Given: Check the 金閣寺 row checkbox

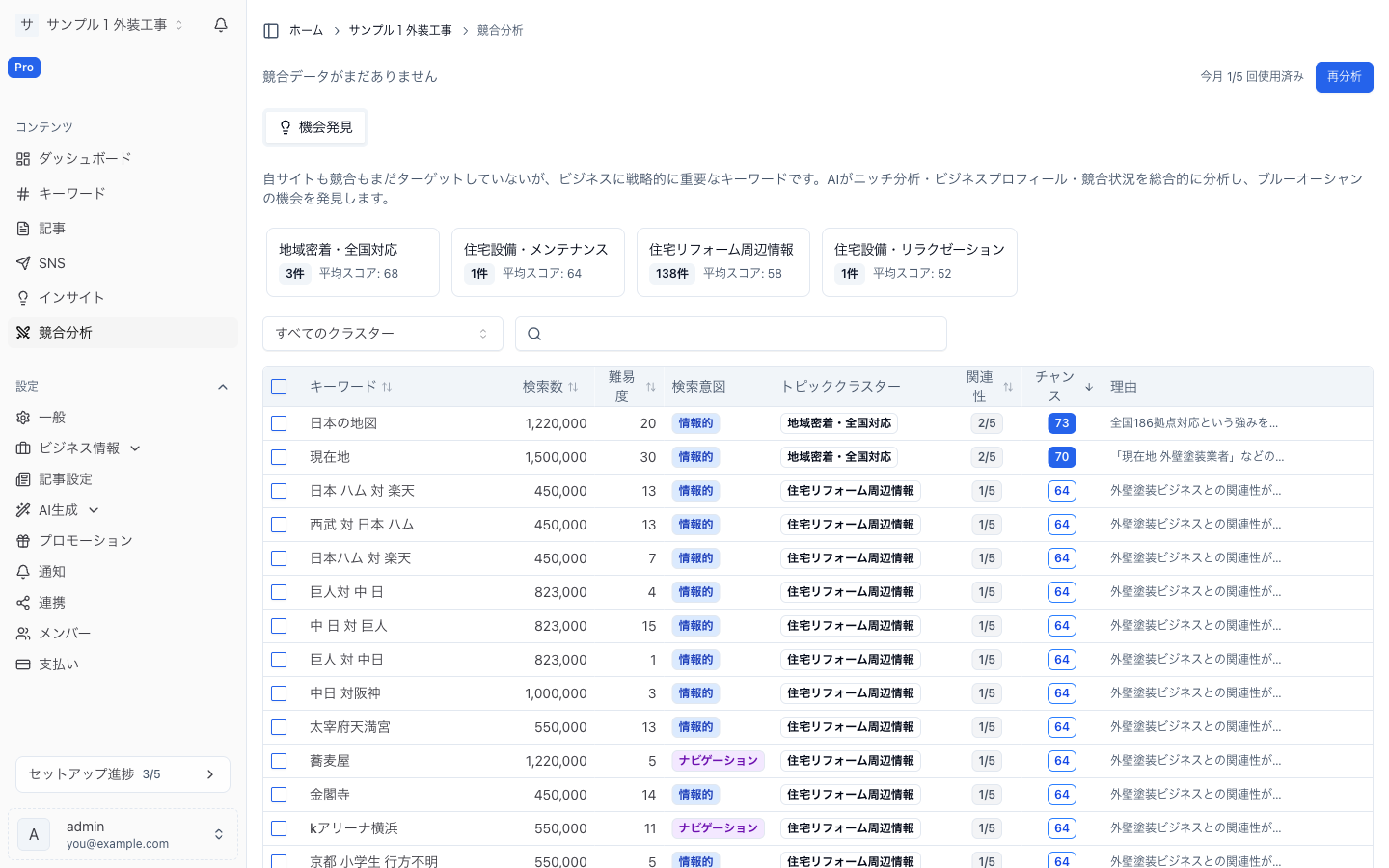Looking at the screenshot, I should 279,795.
